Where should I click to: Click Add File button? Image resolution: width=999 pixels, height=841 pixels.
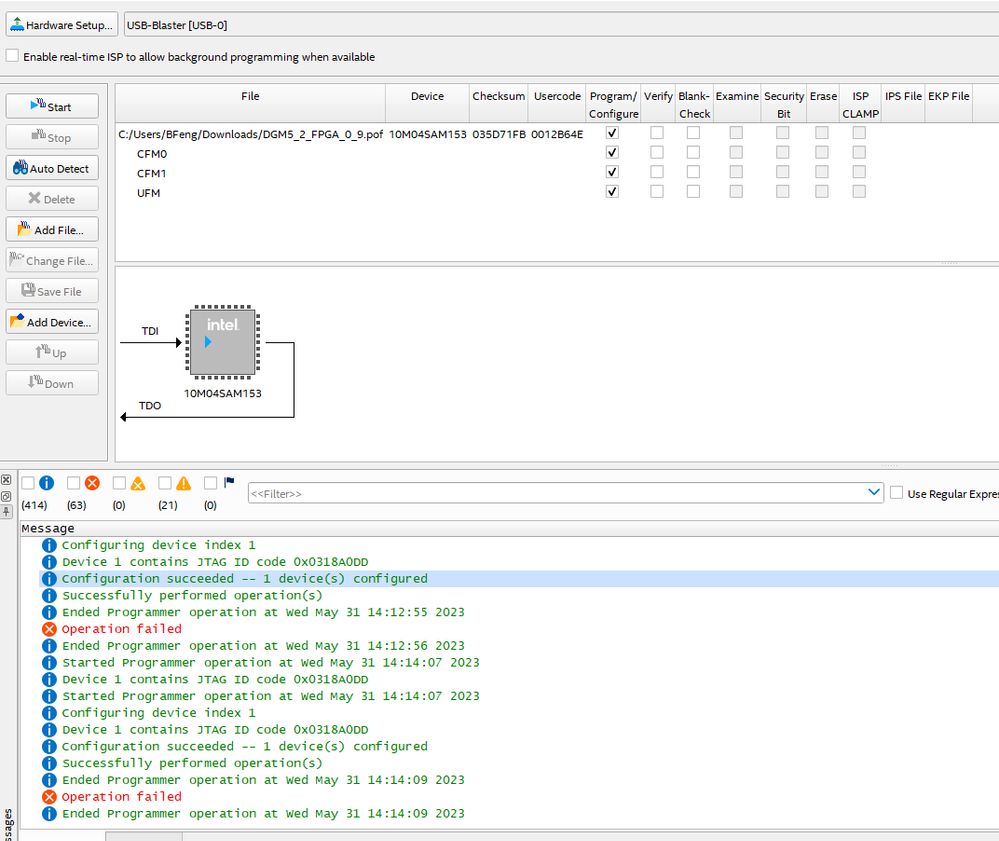tap(52, 229)
